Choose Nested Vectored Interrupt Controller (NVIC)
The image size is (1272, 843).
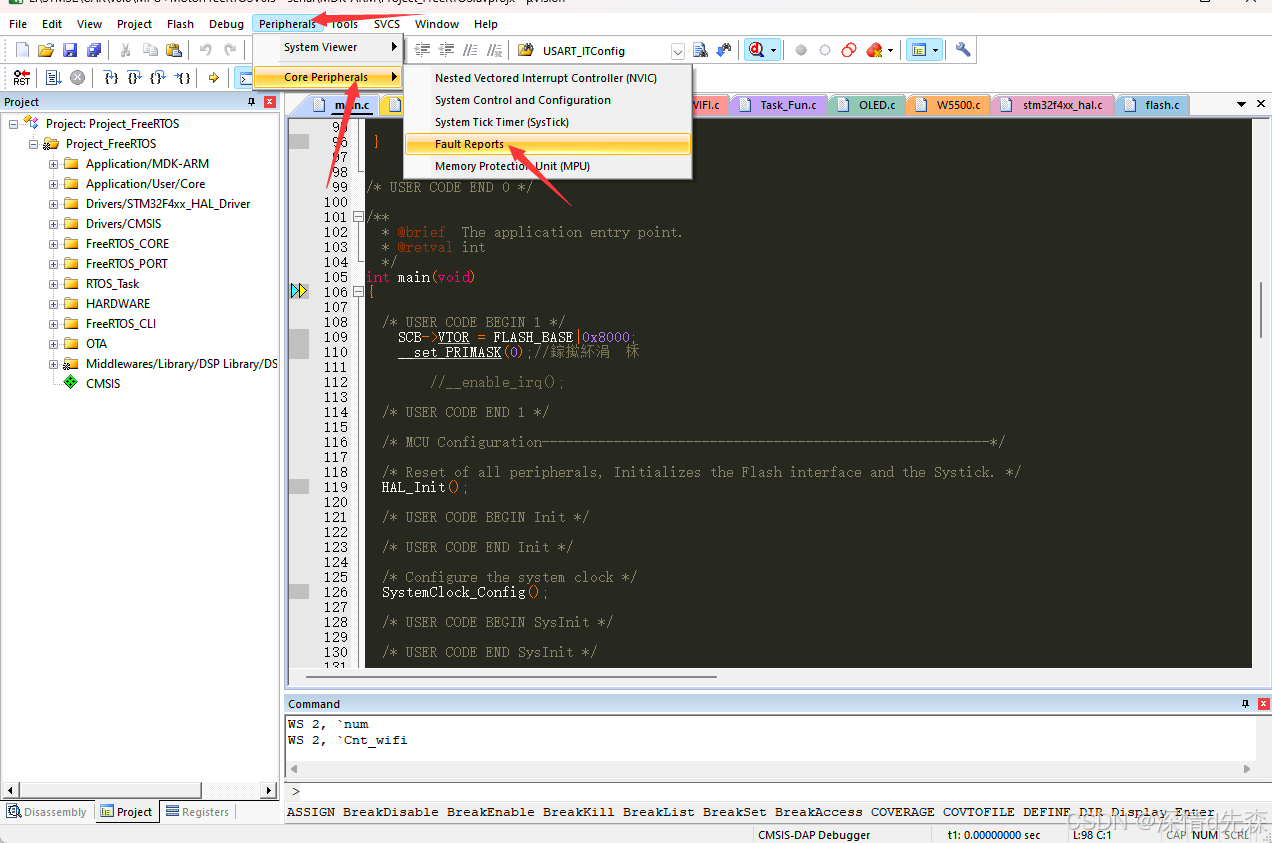click(x=548, y=78)
